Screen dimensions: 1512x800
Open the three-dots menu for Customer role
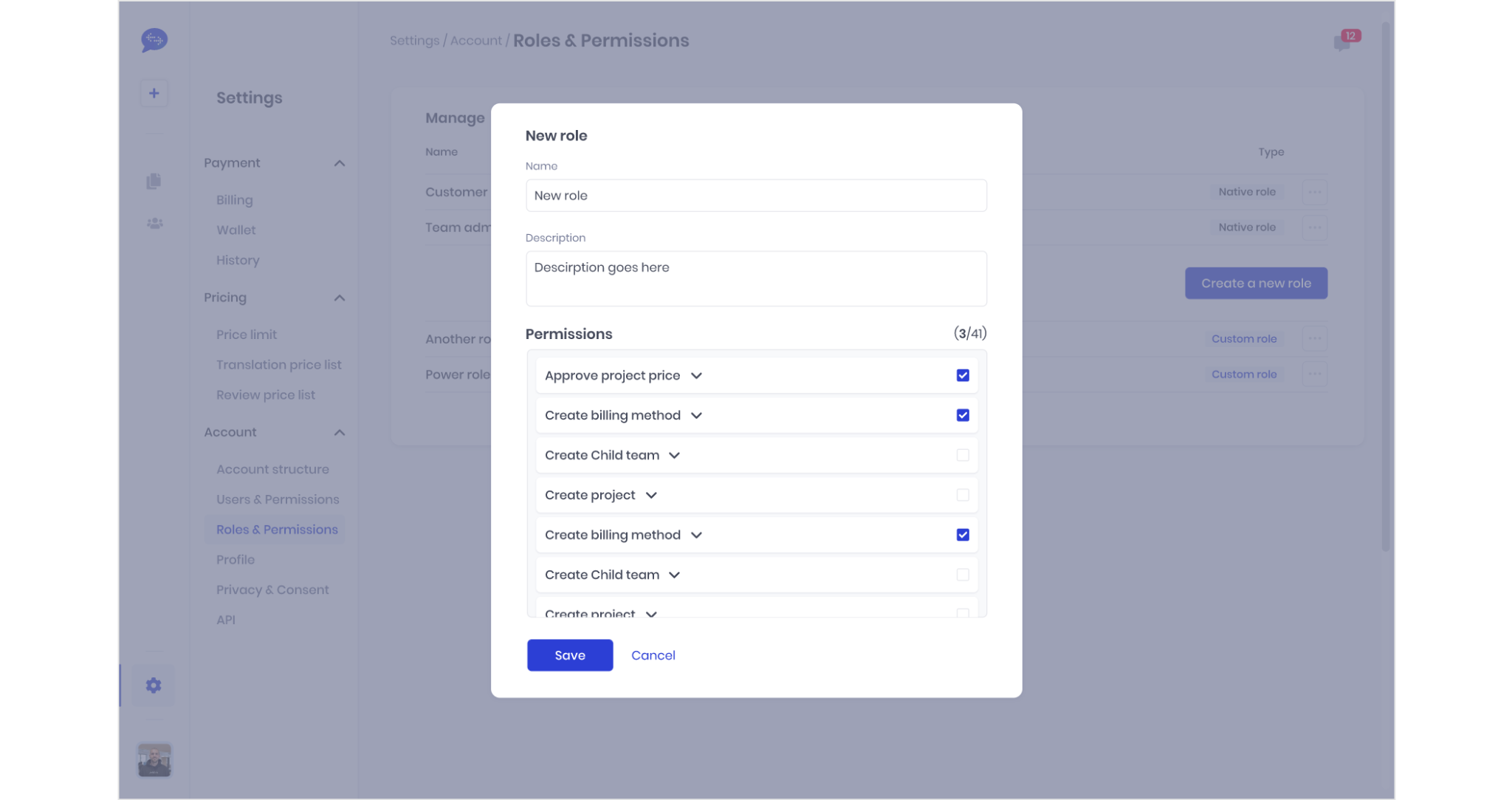point(1314,192)
